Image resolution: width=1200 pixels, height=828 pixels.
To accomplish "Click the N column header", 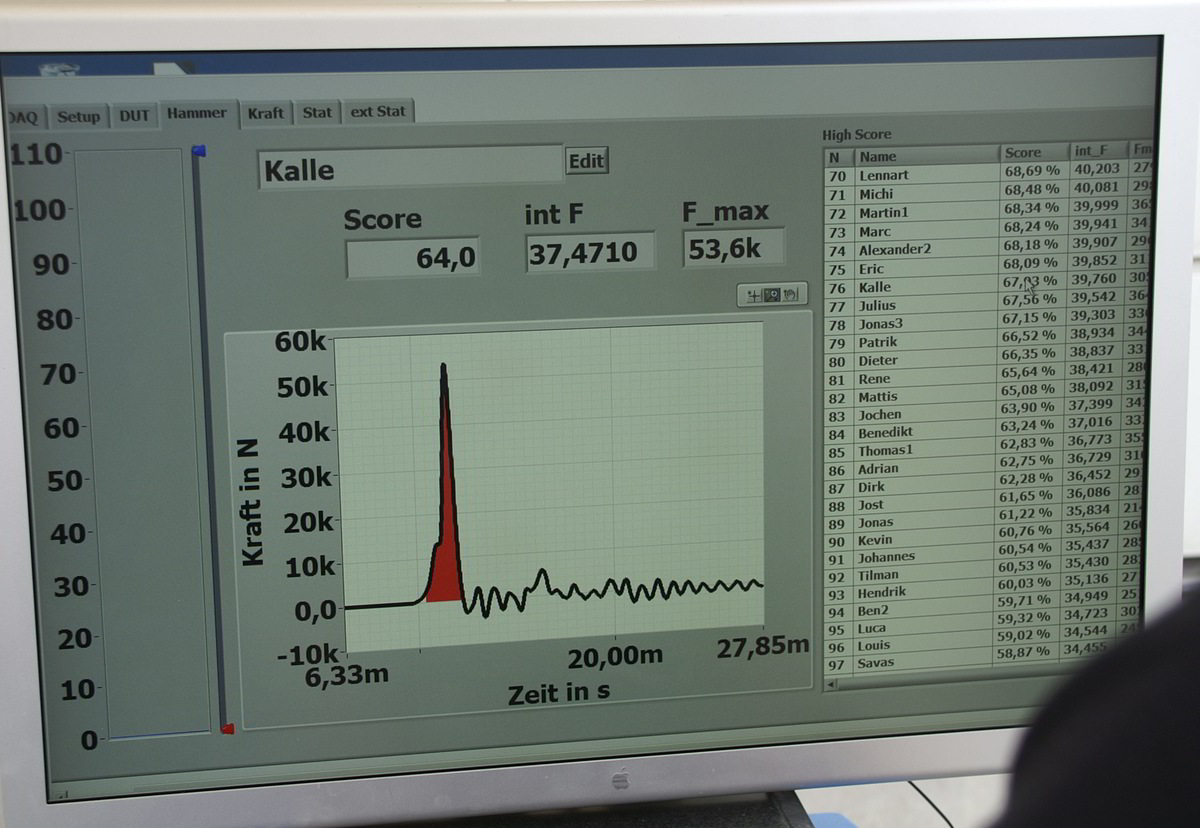I will 837,157.
